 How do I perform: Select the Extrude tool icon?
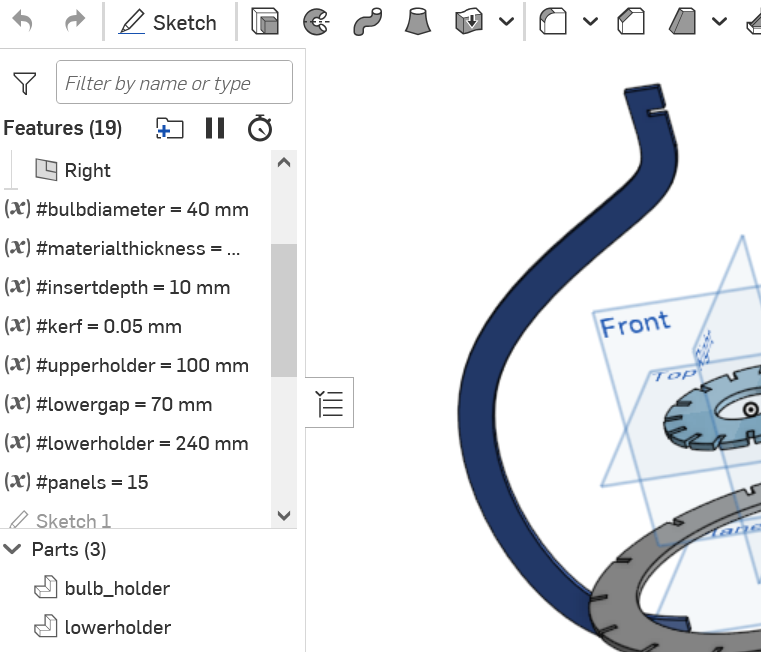[265, 22]
